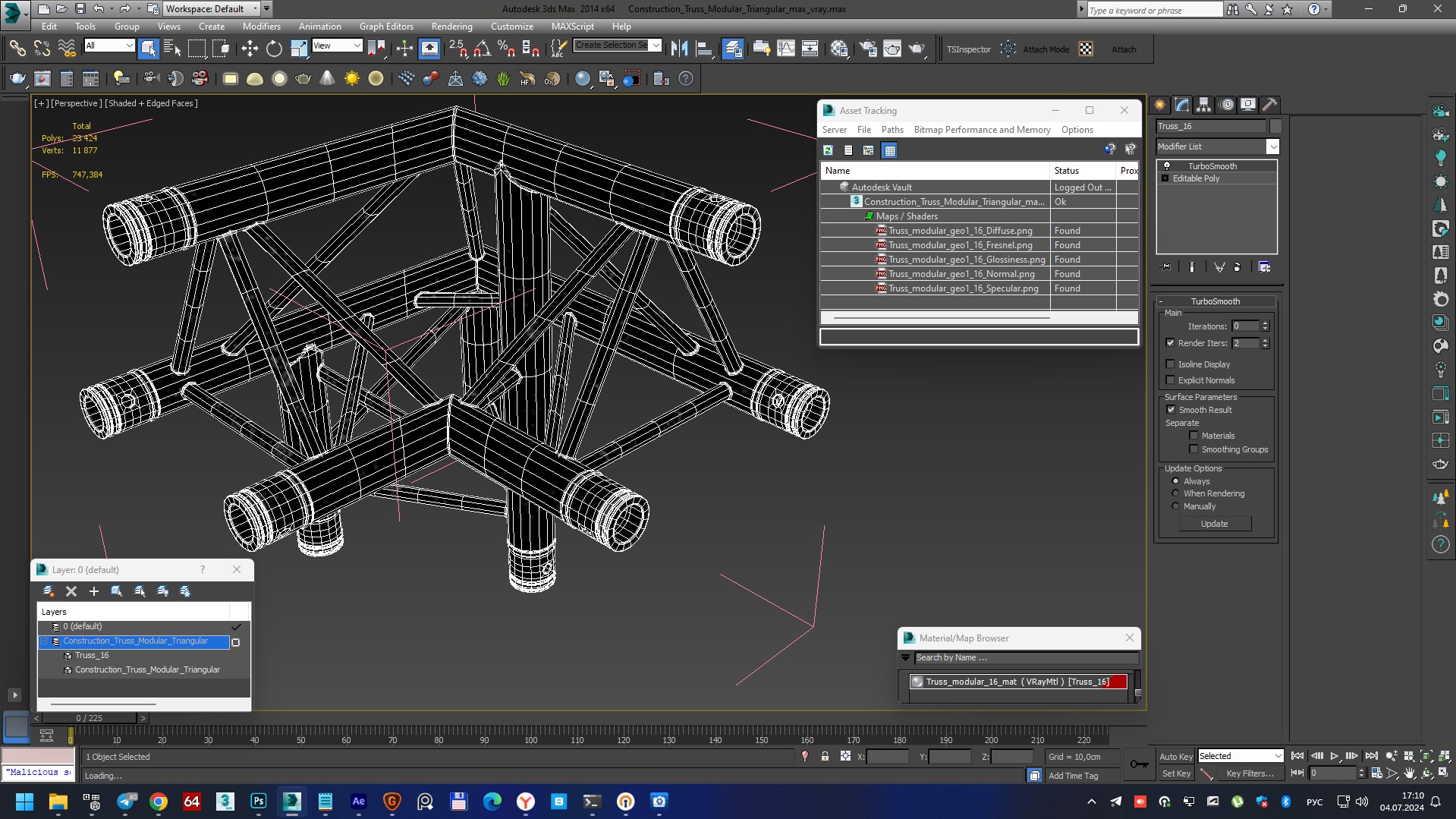
Task: Enable Separate by Smoothing Groups checkbox
Action: point(1193,449)
